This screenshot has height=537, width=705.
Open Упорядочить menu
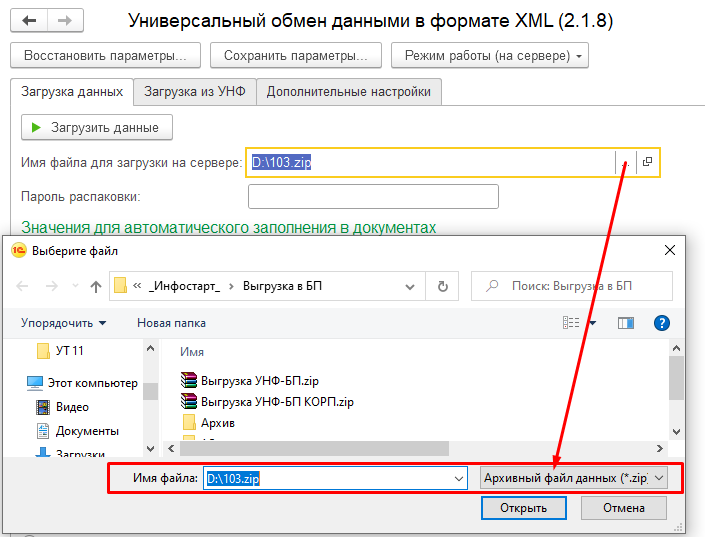(x=63, y=323)
